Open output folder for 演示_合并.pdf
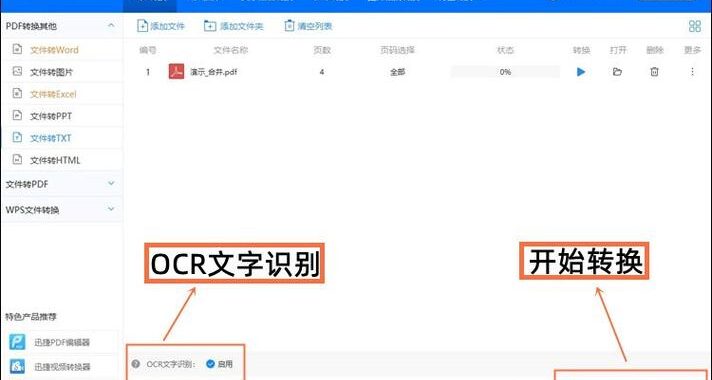 pyautogui.click(x=617, y=72)
